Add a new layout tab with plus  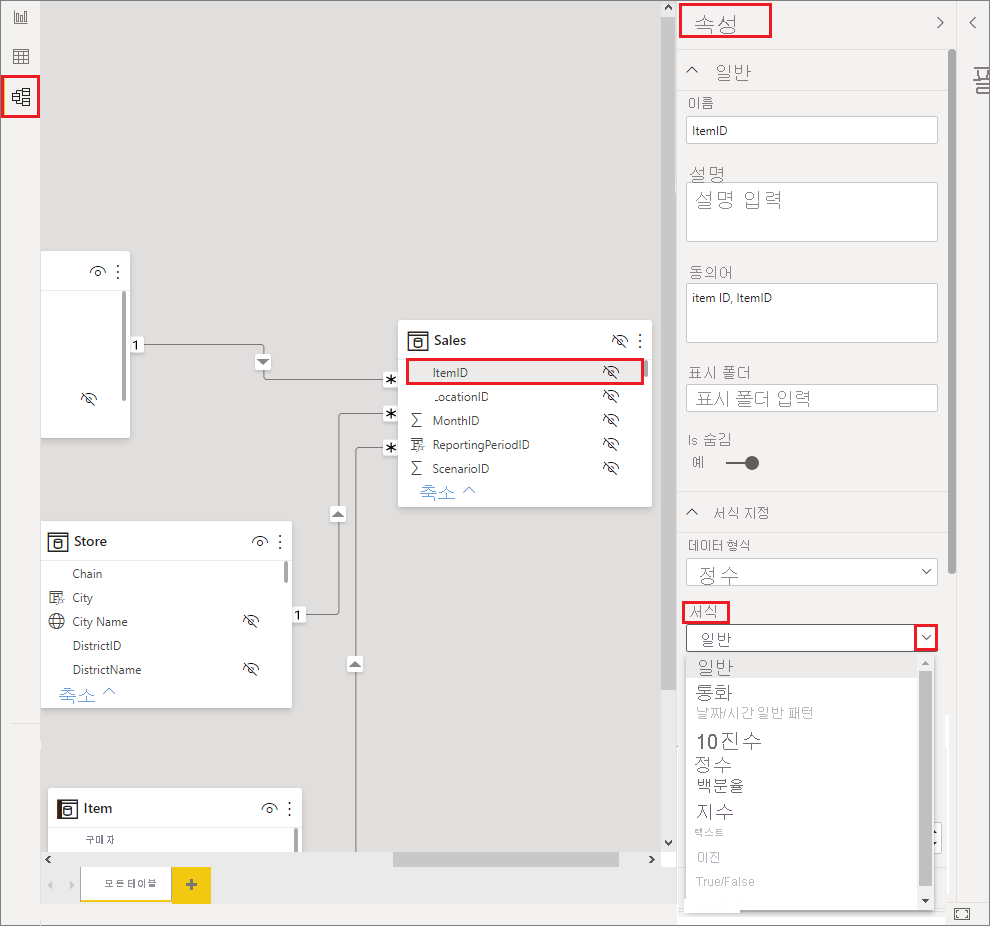(x=191, y=885)
